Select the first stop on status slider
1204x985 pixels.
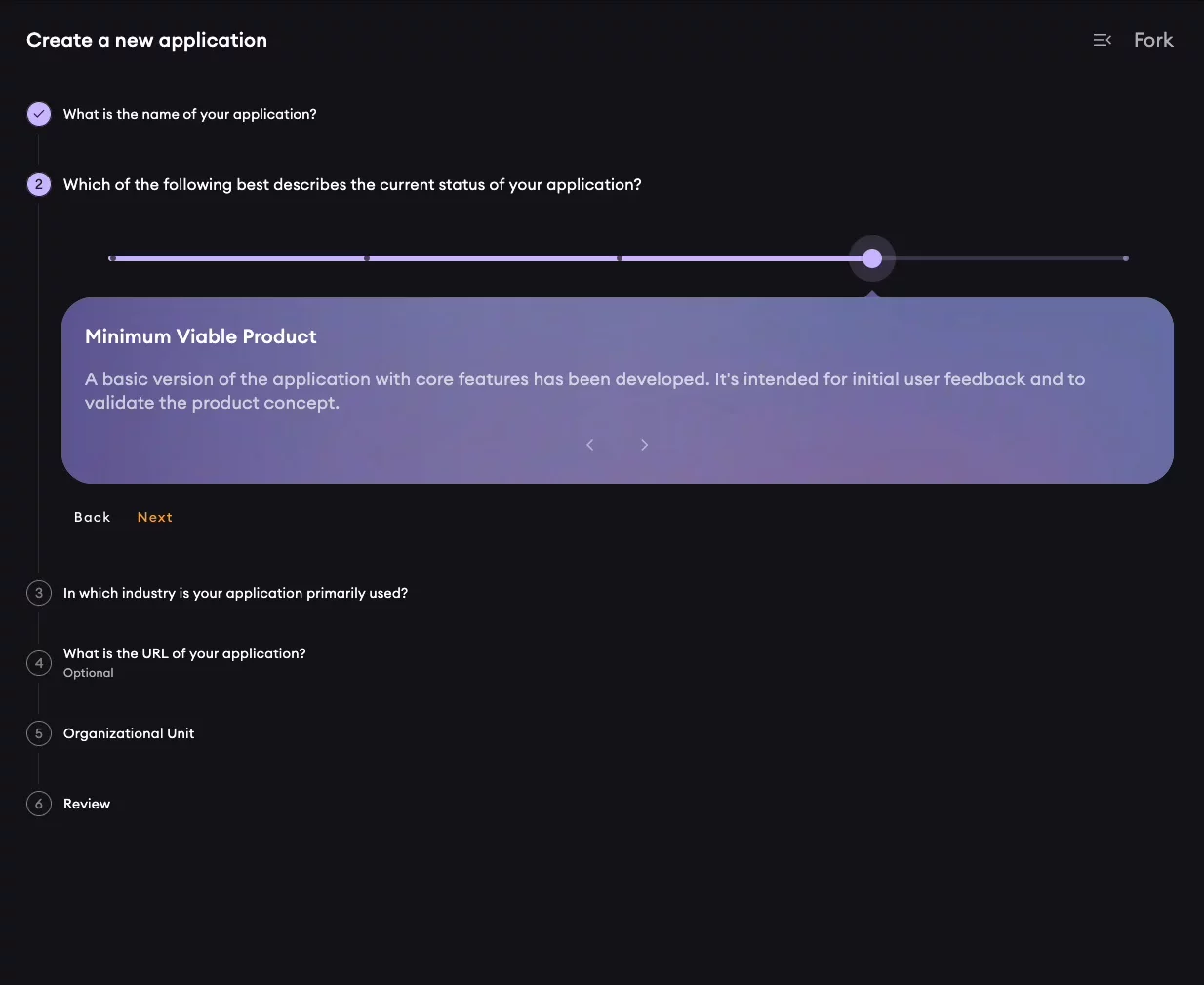coord(113,258)
